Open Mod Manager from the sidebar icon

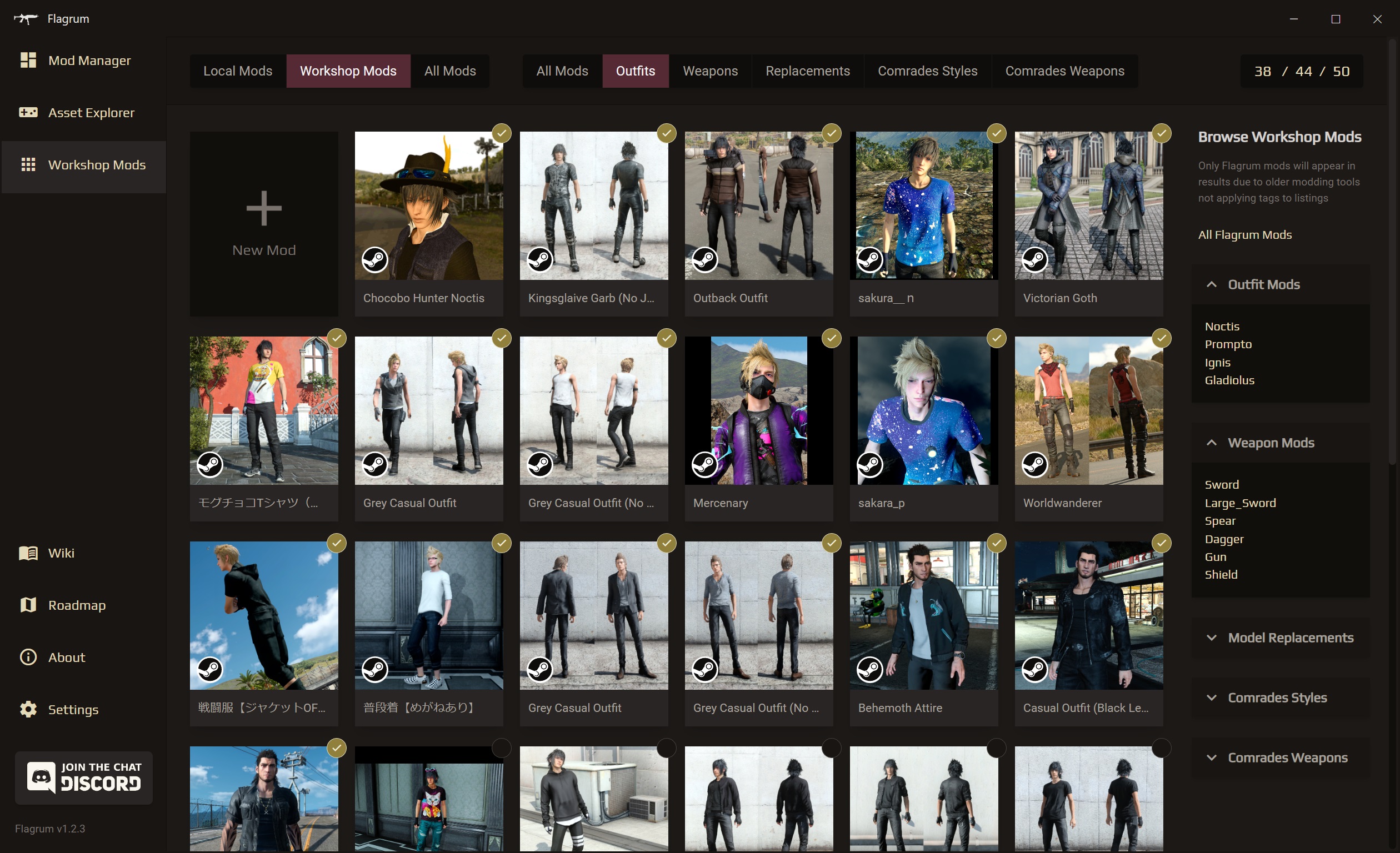[x=28, y=60]
